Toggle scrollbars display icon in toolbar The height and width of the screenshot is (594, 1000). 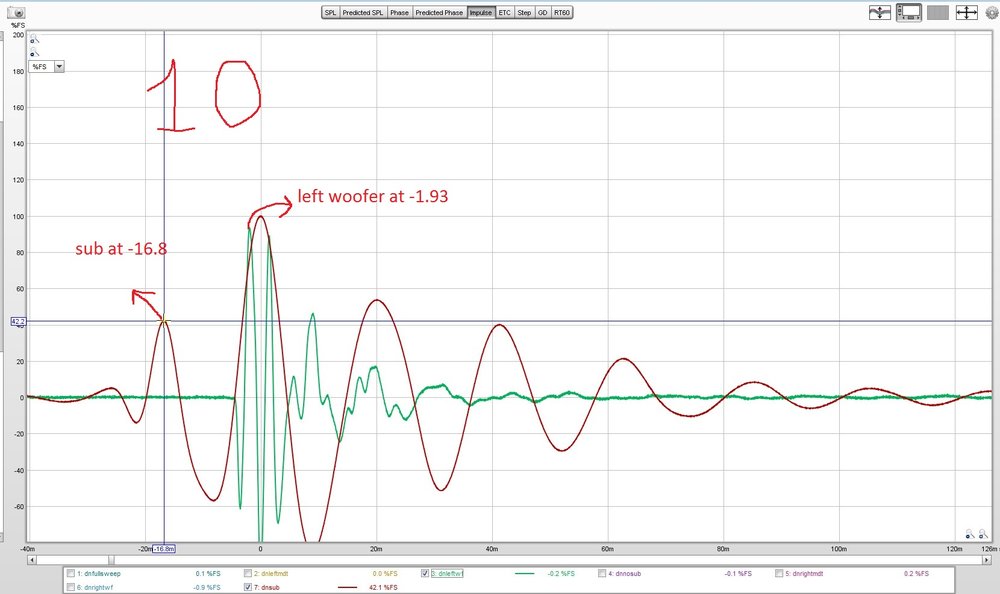point(909,12)
